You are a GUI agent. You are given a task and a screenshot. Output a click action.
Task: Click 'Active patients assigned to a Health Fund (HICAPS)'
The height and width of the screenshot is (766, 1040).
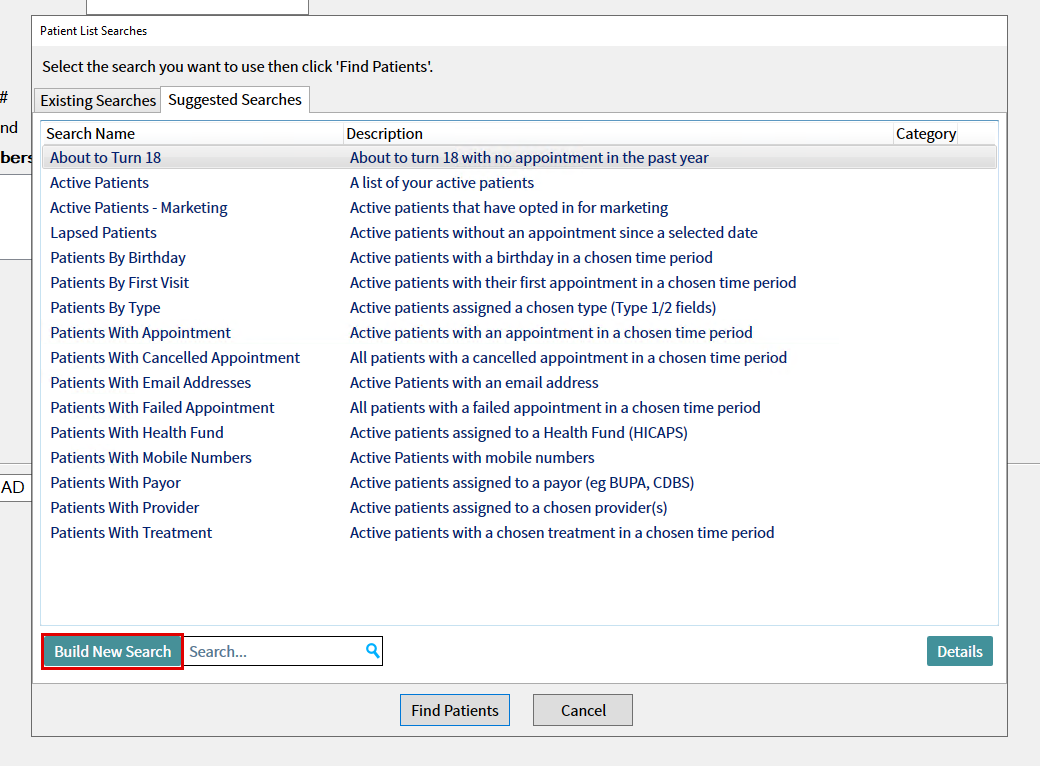[x=519, y=433]
